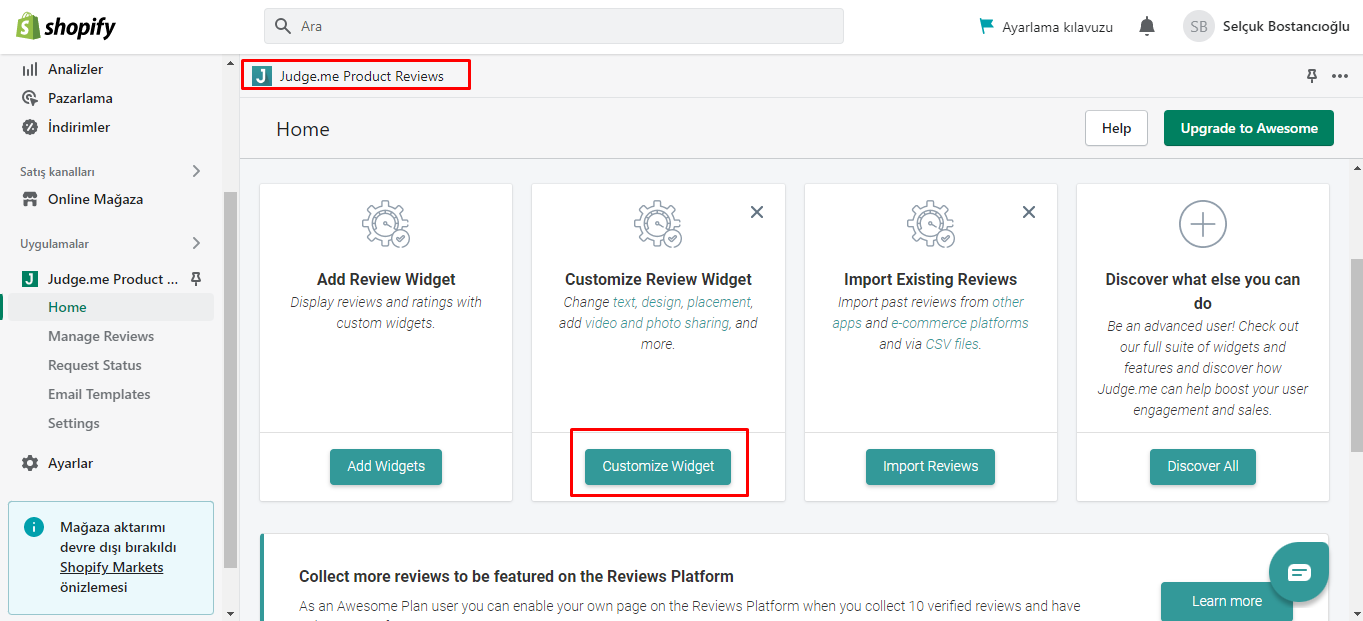Open Ayarlama kılavuzu setup guide
This screenshot has height=621, width=1363.
1046,27
